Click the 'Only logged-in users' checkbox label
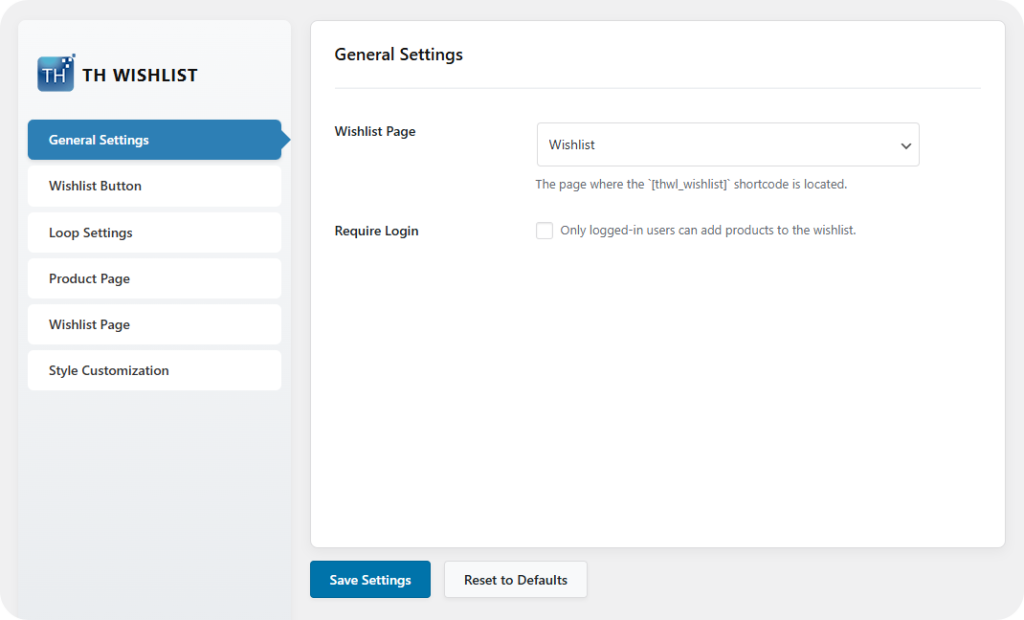The height and width of the screenshot is (620, 1024). point(708,230)
